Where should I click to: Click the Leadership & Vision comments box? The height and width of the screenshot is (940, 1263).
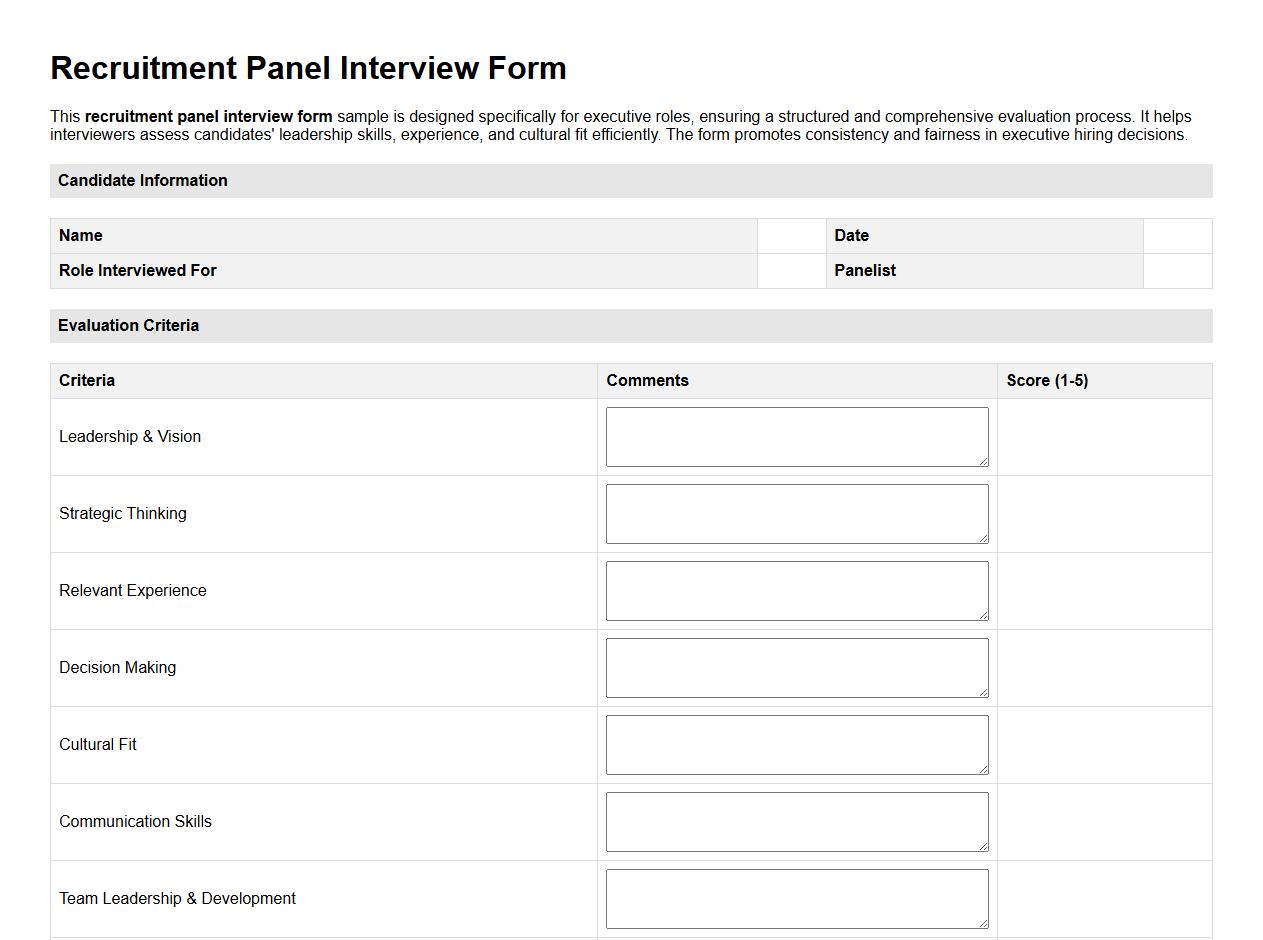click(796, 436)
